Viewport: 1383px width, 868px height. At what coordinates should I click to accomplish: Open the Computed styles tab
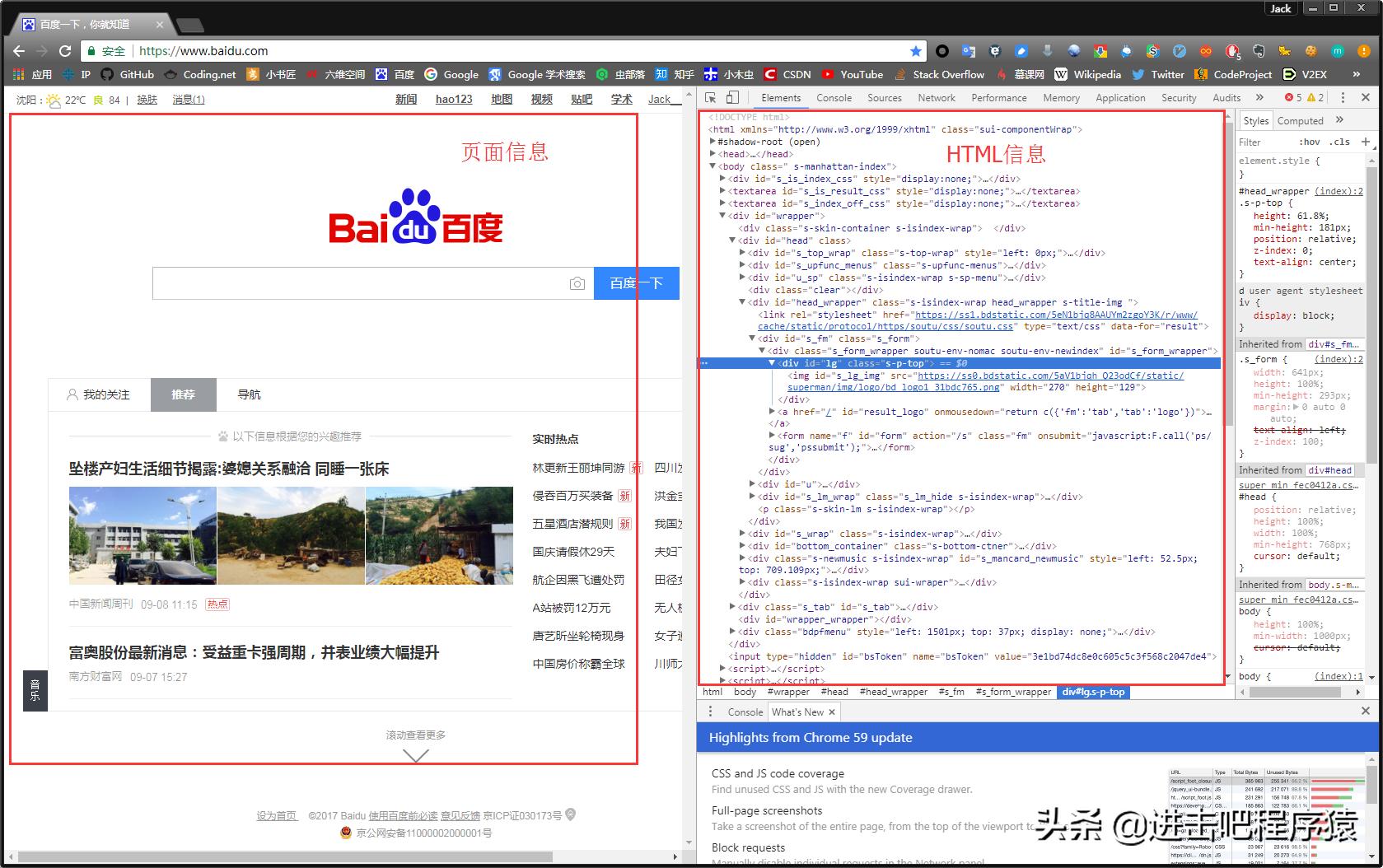[x=1300, y=120]
